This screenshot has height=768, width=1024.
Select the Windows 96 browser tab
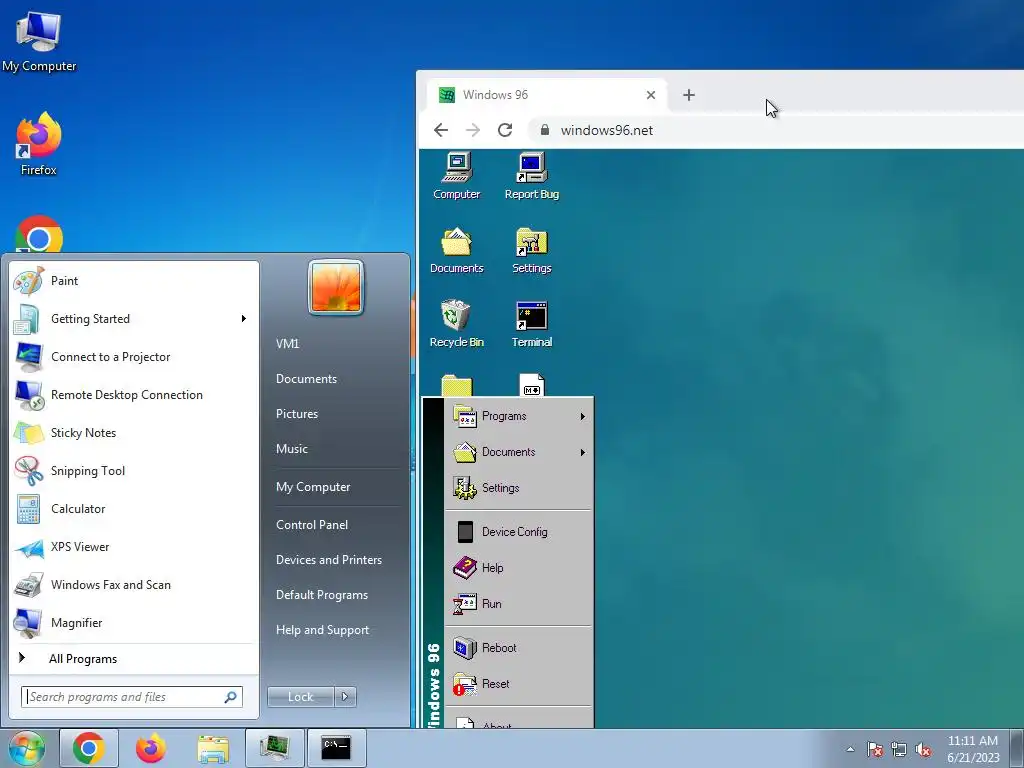[547, 95]
